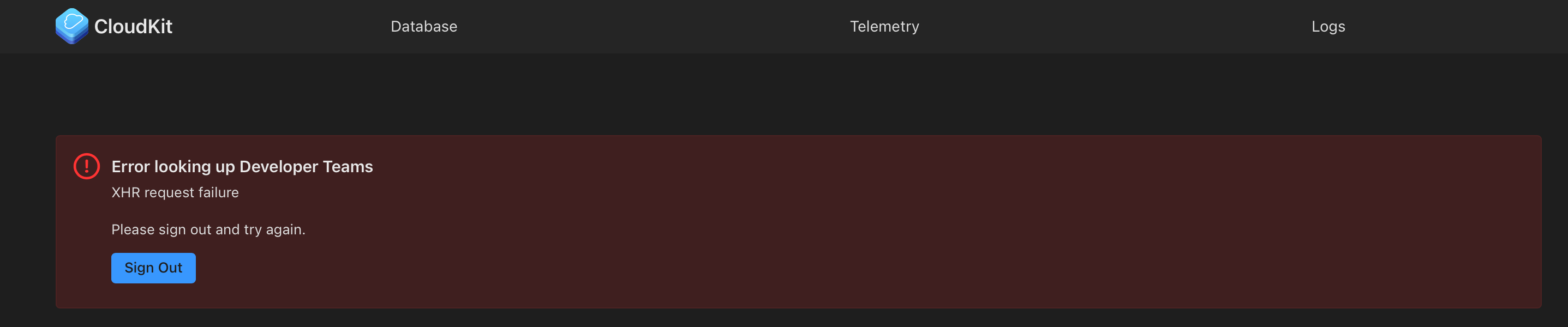Go to Database in top navigation

click(424, 27)
